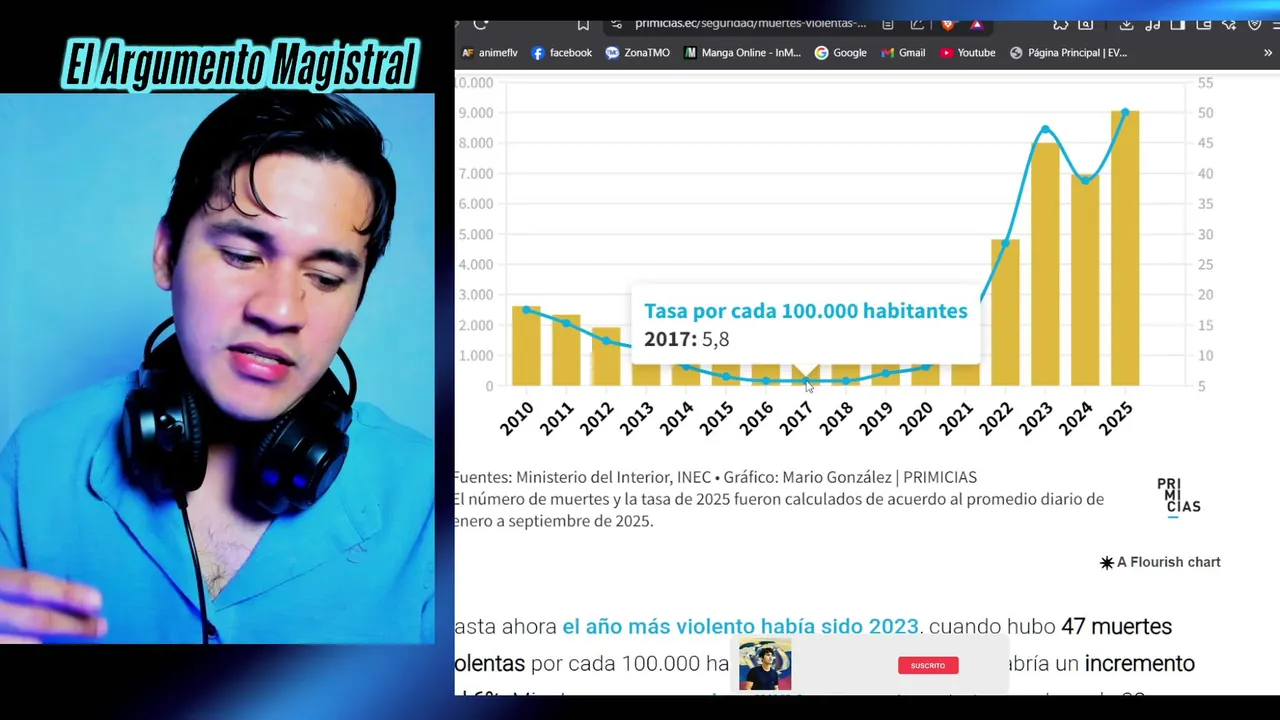Image resolution: width=1280 pixels, height=720 pixels.
Task: Open the Youtube bookmark
Action: pos(967,53)
